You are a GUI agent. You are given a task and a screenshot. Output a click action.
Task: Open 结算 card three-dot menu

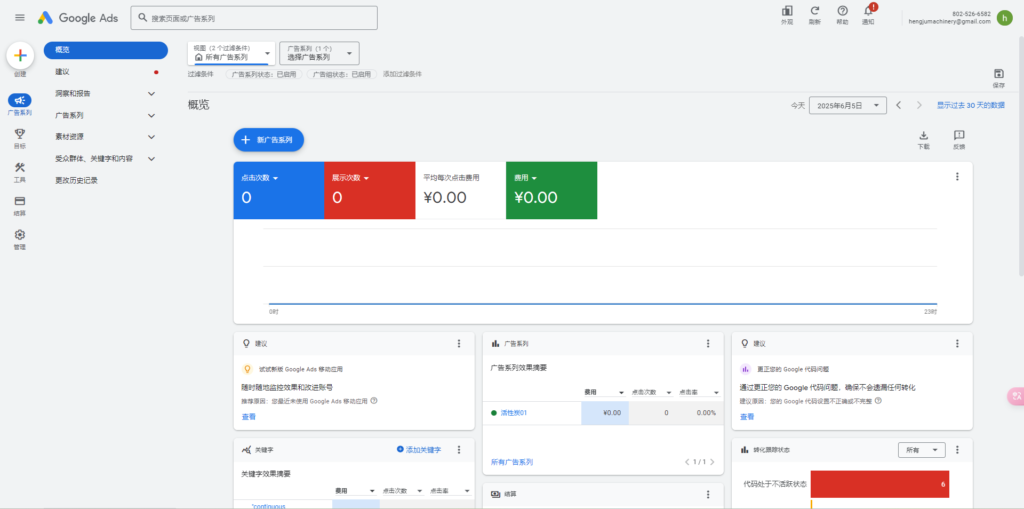click(x=708, y=495)
